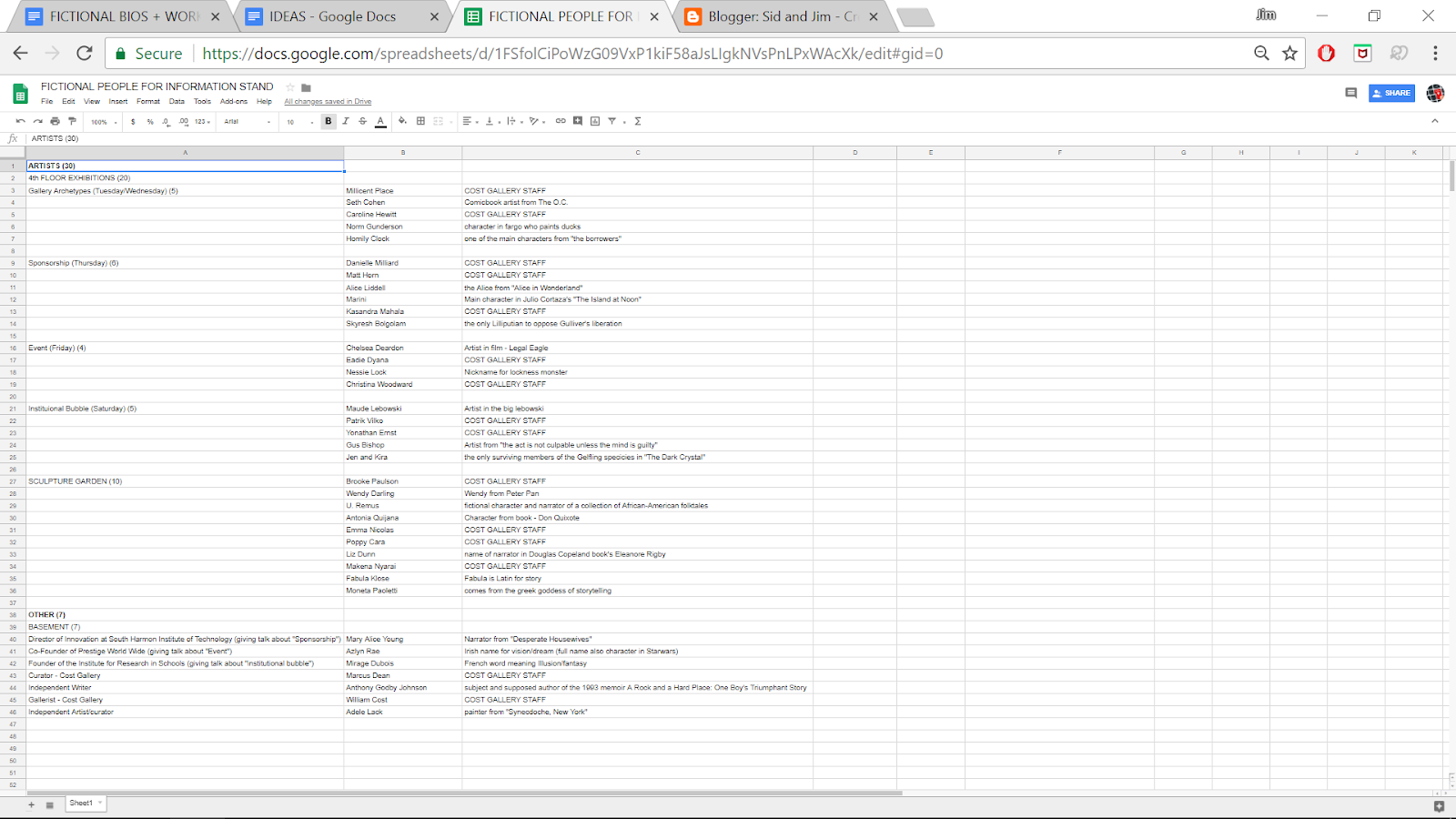Go back to previous page
This screenshot has height=819, width=1456.
point(21,54)
